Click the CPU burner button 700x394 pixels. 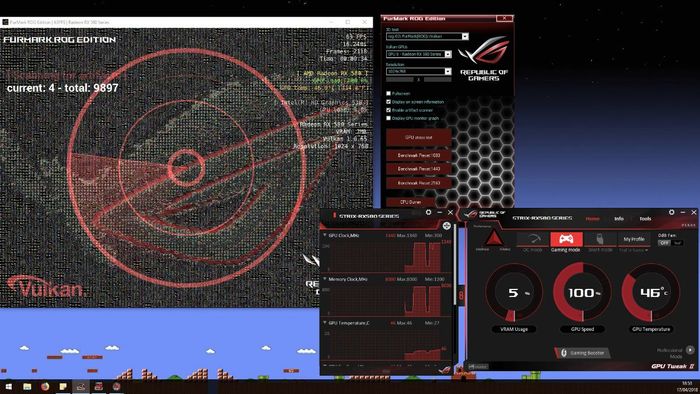(410, 202)
